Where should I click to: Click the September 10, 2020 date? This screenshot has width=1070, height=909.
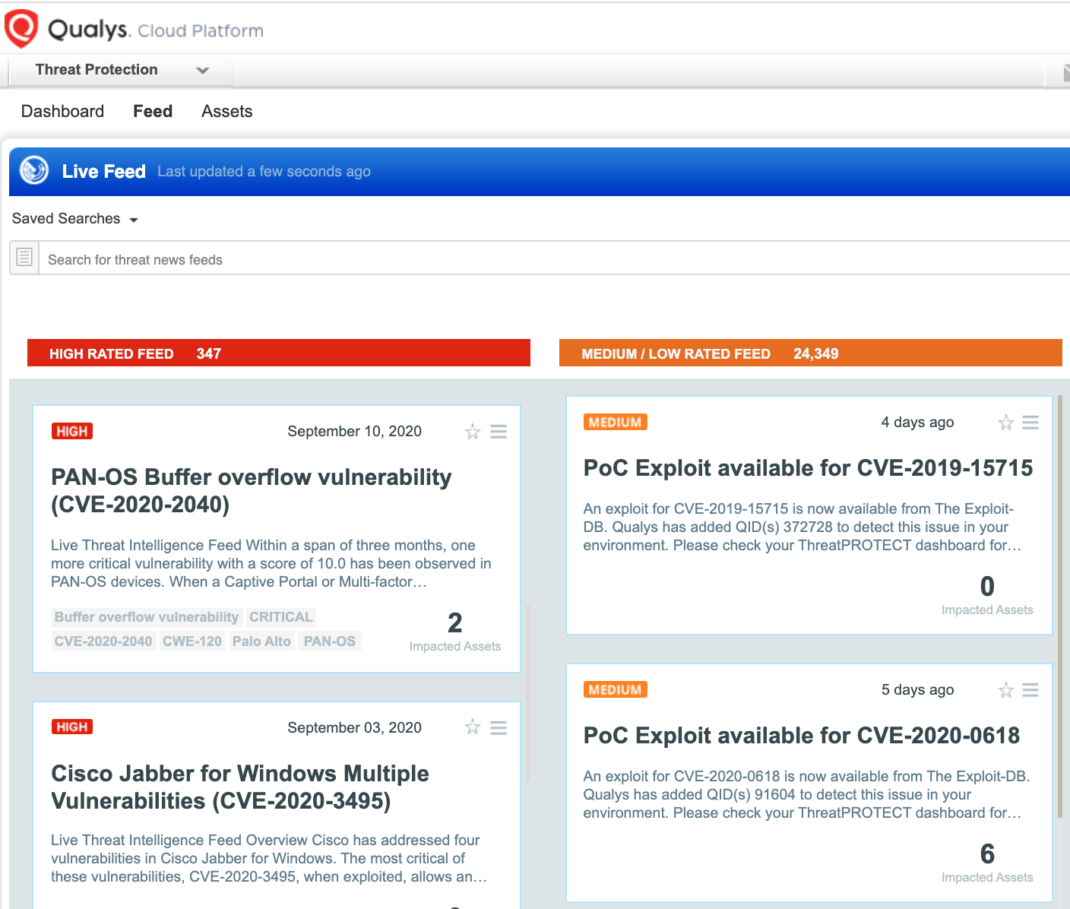[x=354, y=431]
